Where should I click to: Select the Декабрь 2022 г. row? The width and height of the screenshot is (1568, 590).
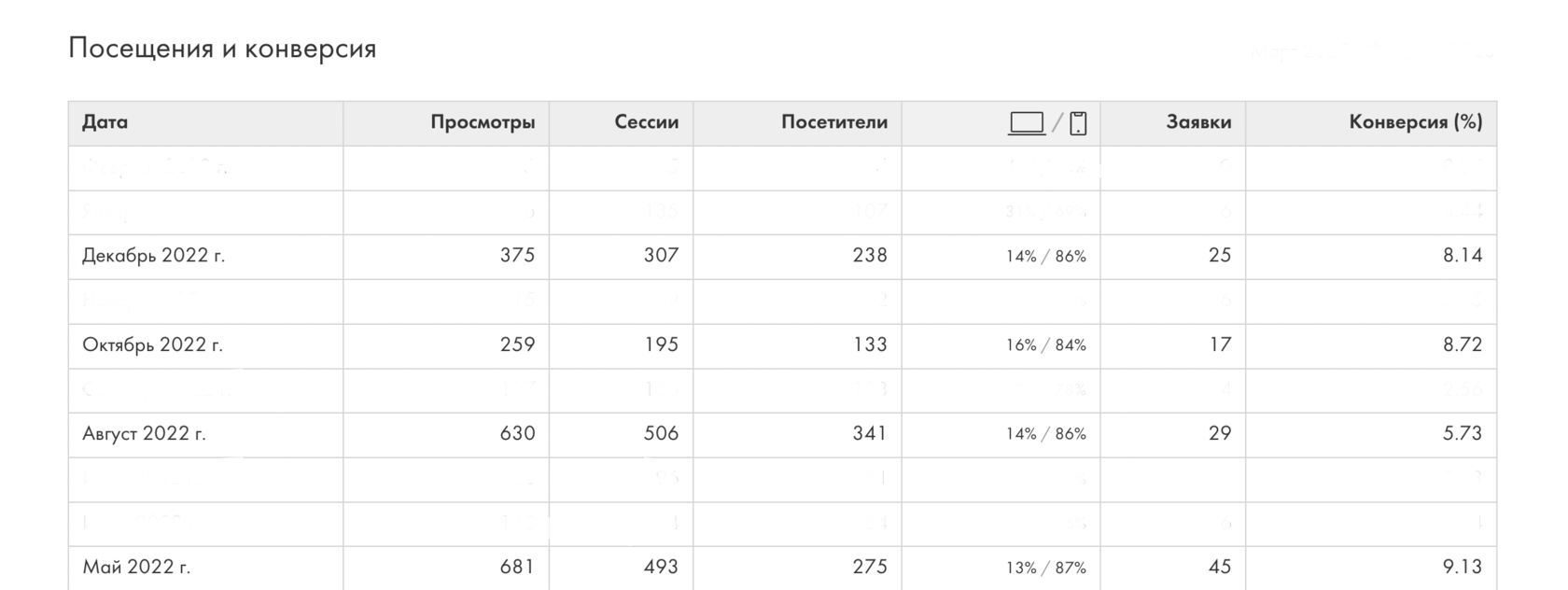click(x=153, y=256)
